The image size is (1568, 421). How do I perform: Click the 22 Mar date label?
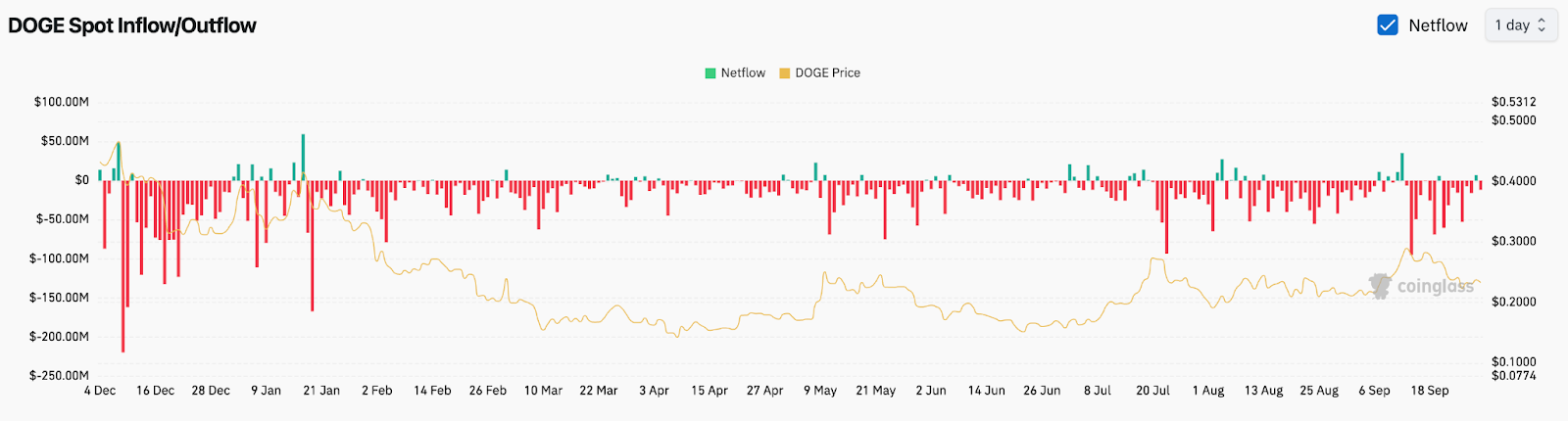[x=599, y=391]
